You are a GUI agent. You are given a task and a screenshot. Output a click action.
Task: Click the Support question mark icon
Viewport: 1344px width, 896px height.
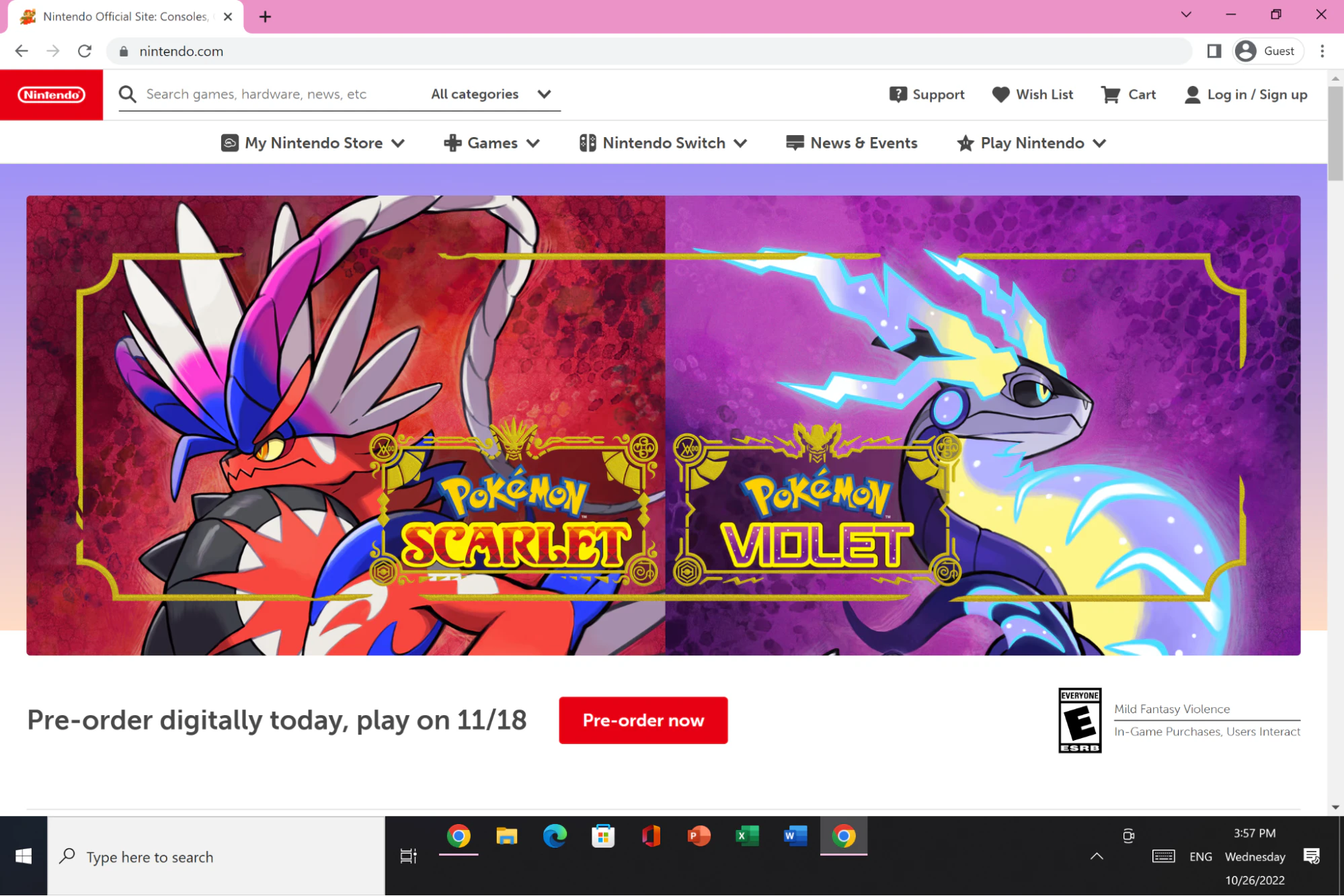tap(898, 95)
